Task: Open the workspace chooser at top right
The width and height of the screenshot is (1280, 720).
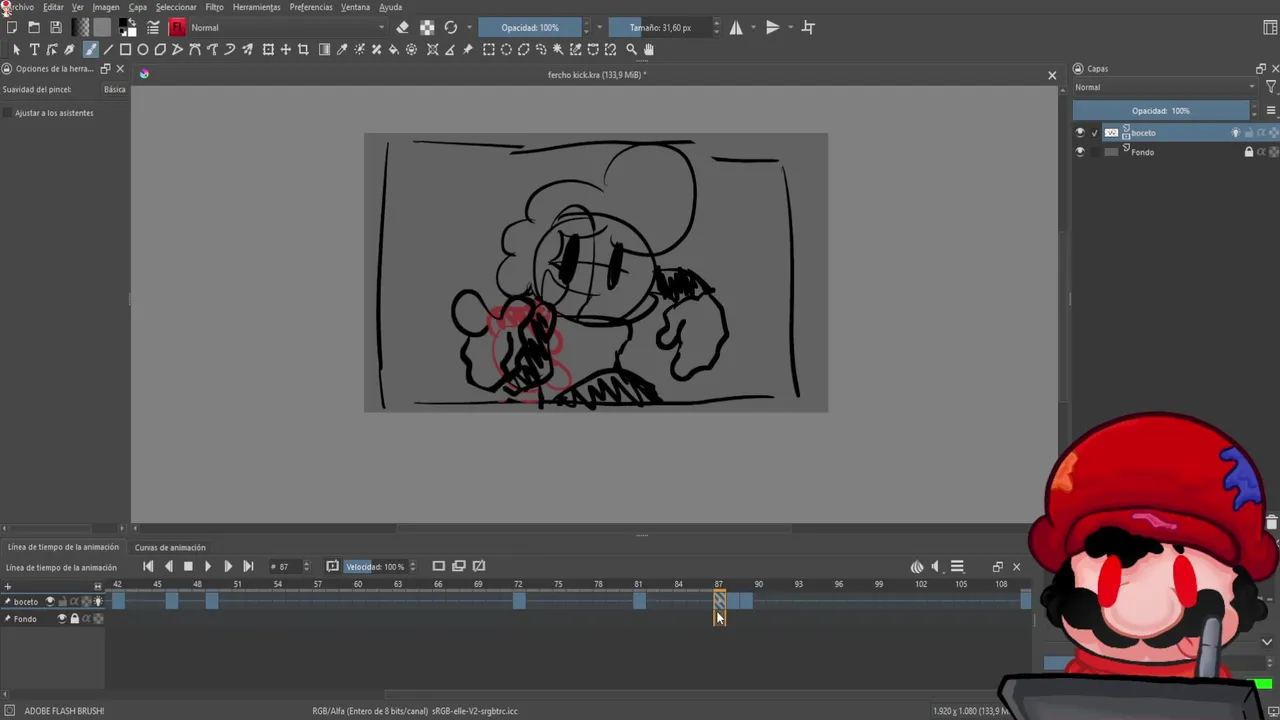Action: pos(1270,27)
